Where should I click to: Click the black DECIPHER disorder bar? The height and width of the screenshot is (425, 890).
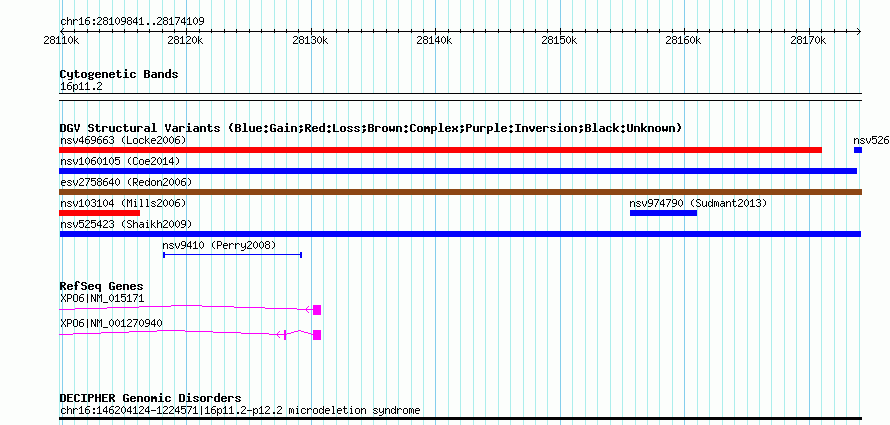460,419
